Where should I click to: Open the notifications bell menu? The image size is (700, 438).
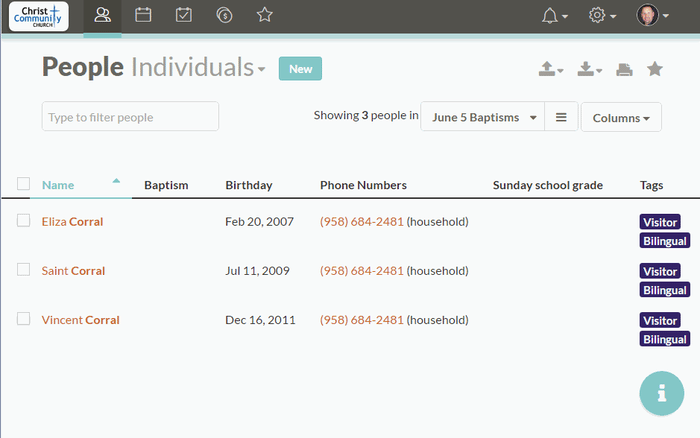(554, 16)
